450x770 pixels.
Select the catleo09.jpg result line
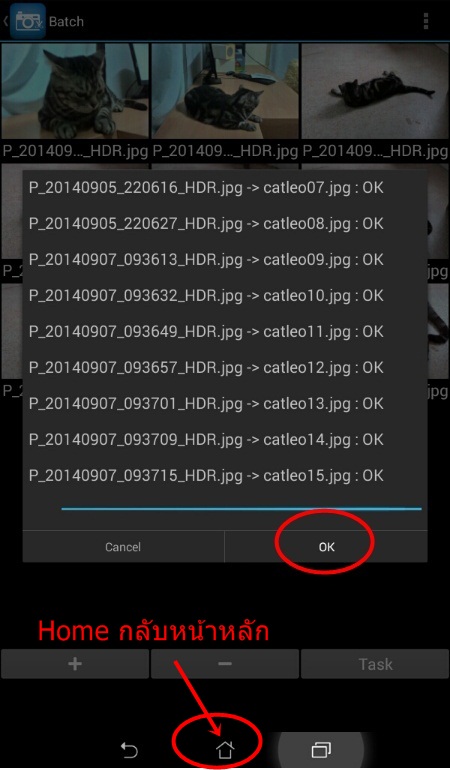coord(206,260)
